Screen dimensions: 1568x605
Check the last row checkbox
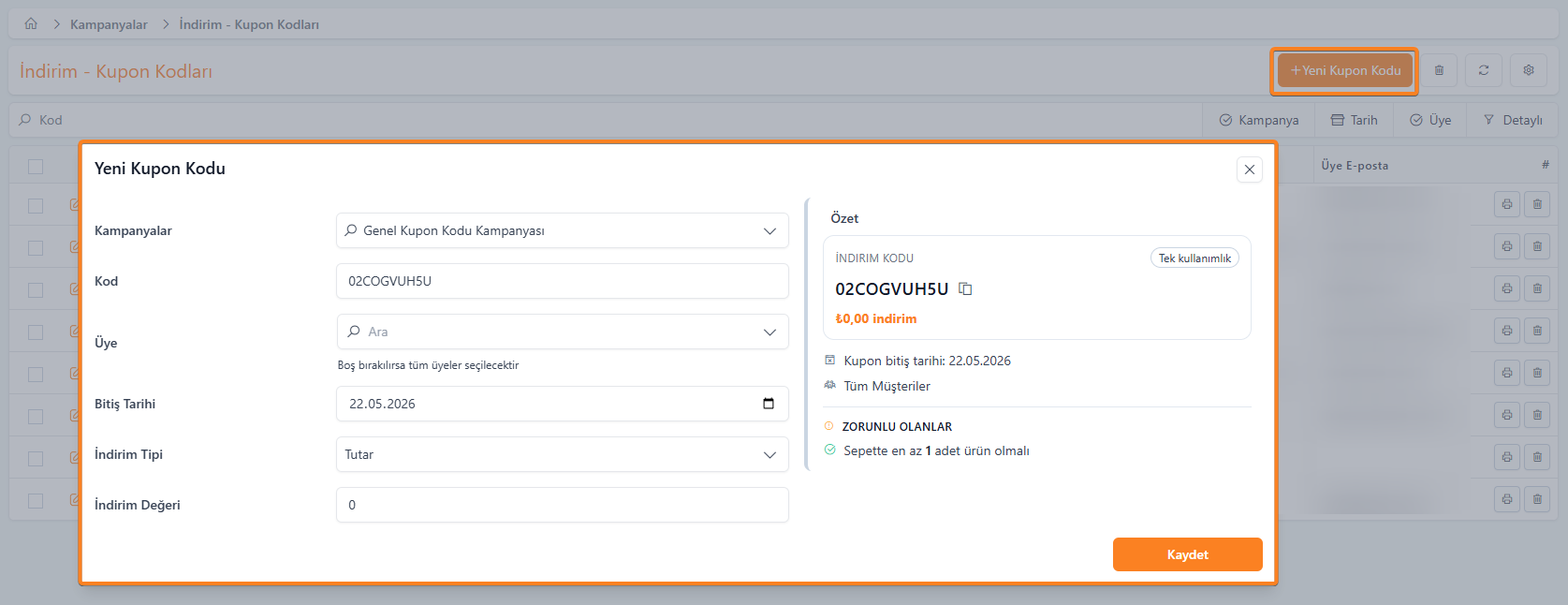(x=36, y=501)
